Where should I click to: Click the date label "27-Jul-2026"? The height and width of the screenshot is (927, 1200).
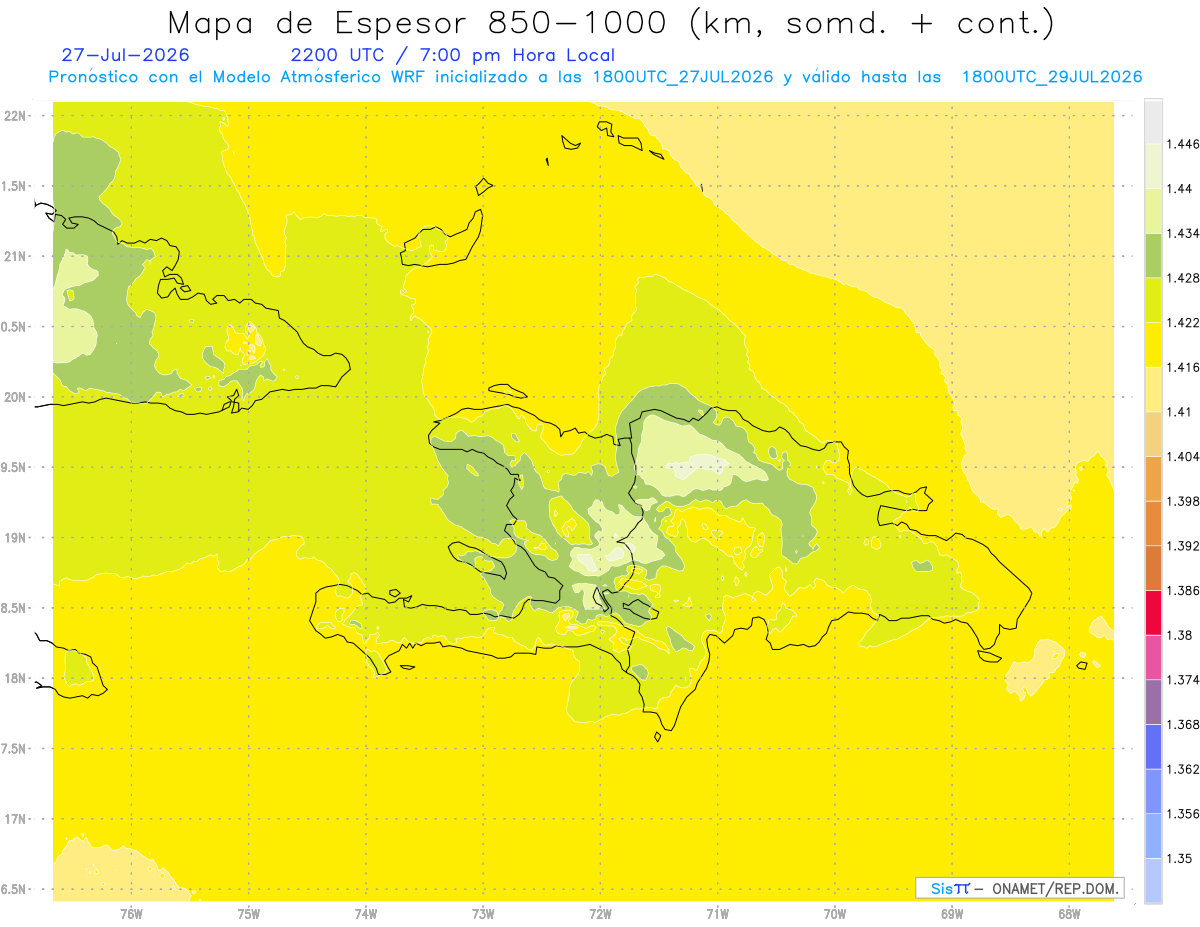[125, 55]
